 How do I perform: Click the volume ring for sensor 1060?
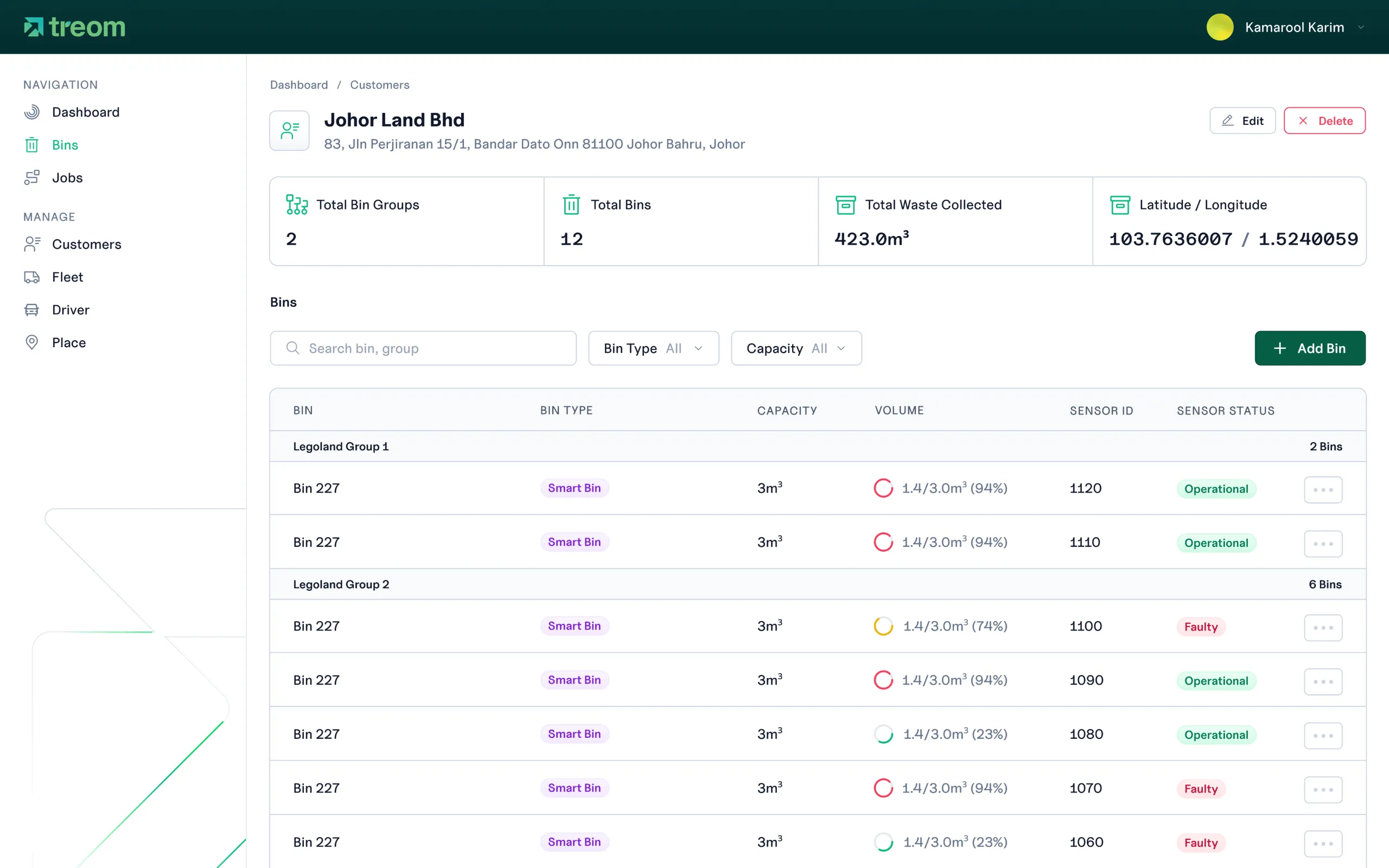tap(883, 841)
